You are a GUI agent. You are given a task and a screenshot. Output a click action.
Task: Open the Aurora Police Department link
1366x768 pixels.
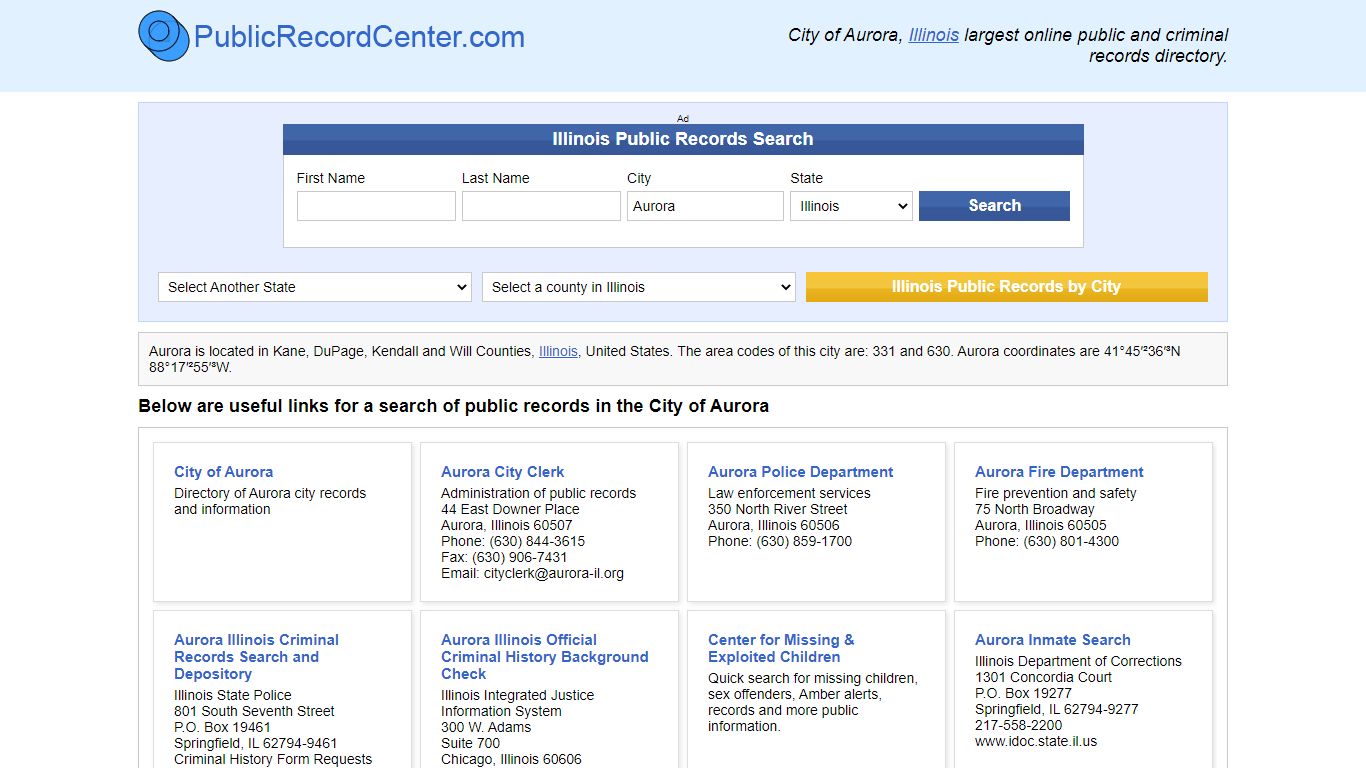(x=800, y=472)
